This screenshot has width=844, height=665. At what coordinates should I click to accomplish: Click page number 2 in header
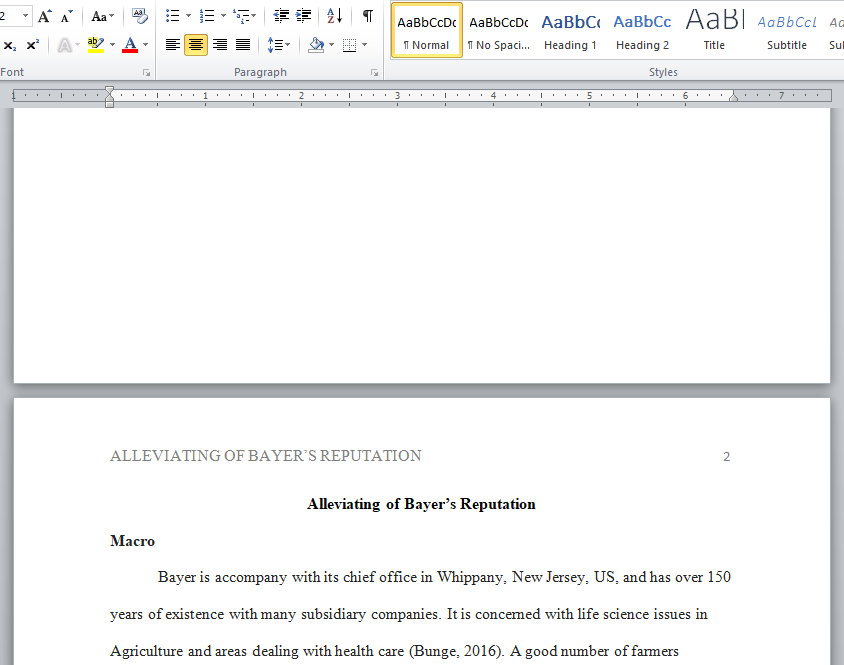click(x=726, y=457)
